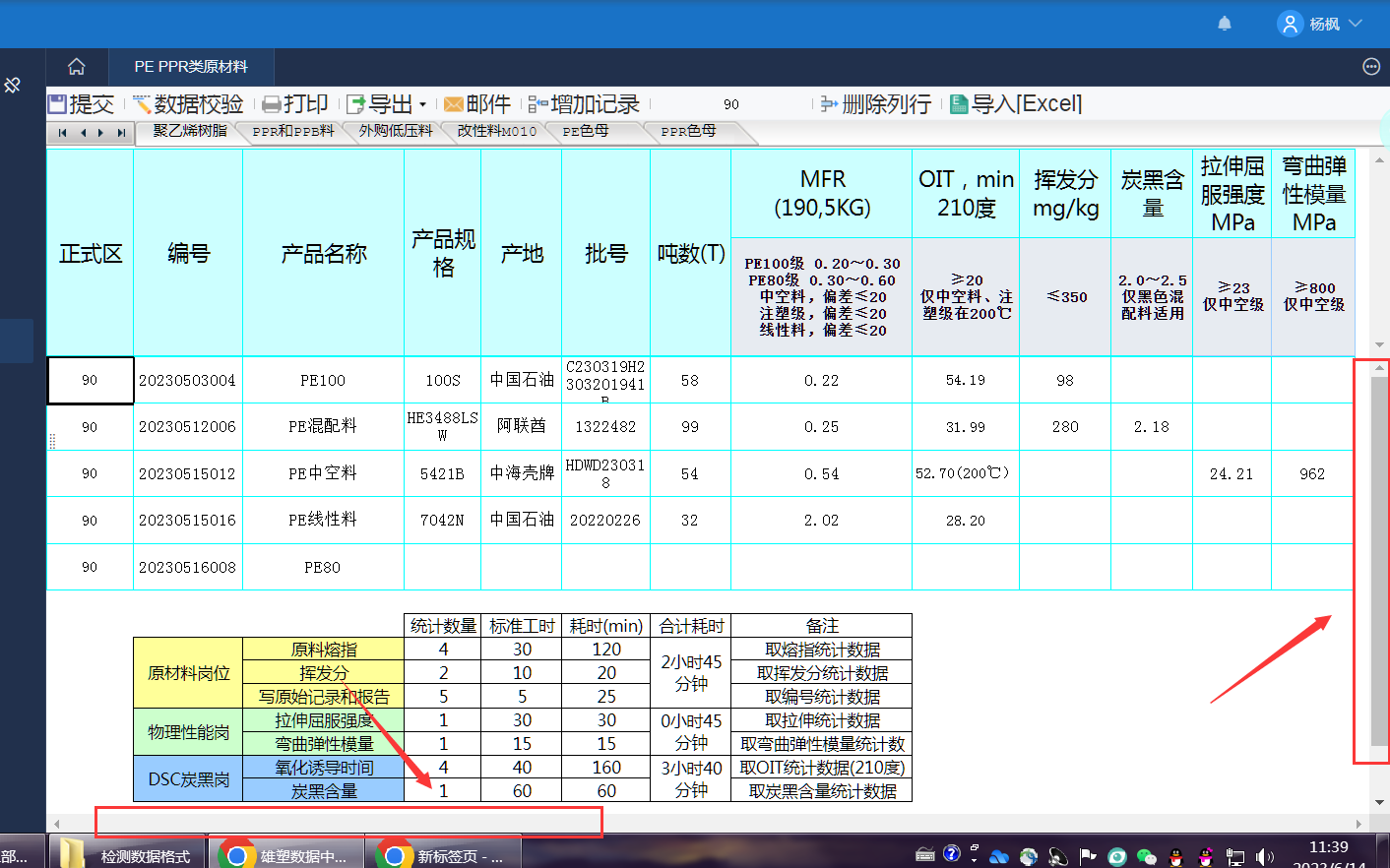Open the 导出 dropdown arrow
1390x868 pixels.
(423, 104)
